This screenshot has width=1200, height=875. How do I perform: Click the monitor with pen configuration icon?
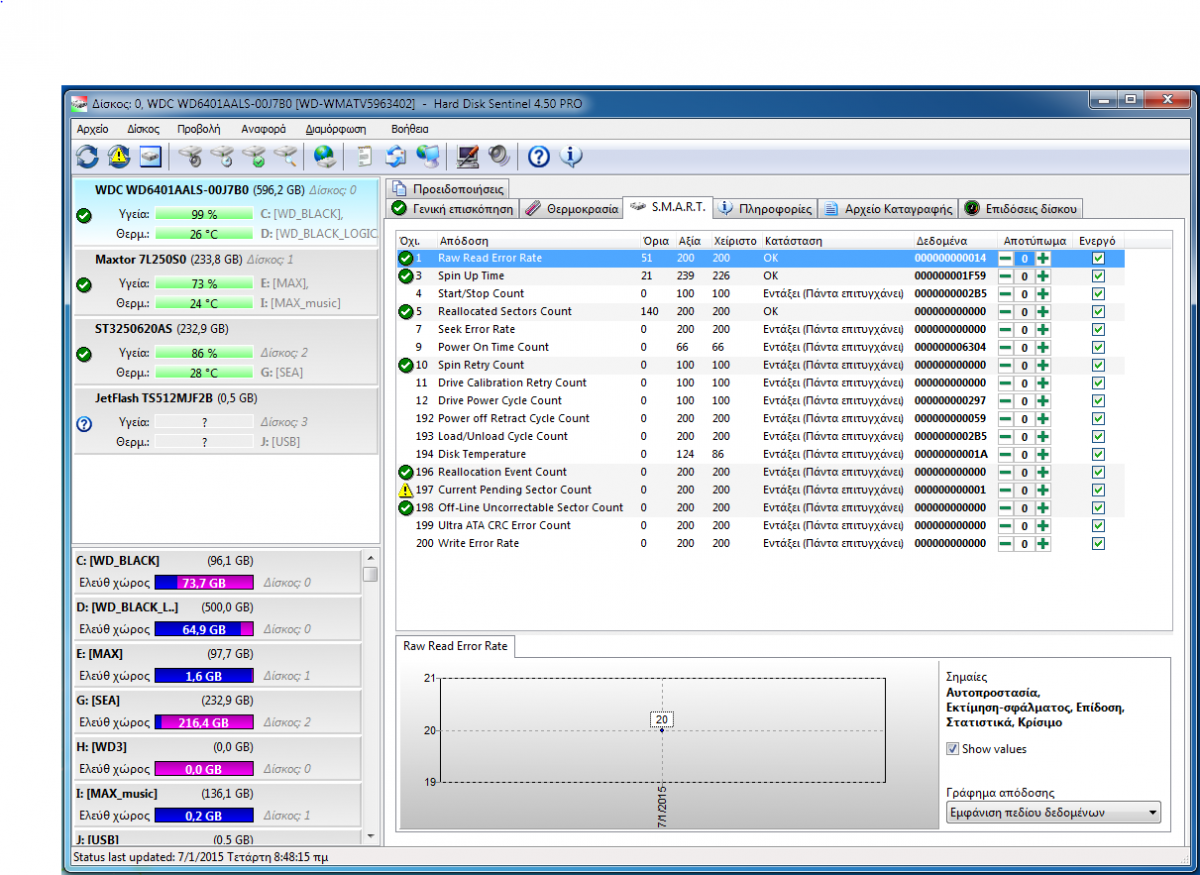click(x=467, y=156)
